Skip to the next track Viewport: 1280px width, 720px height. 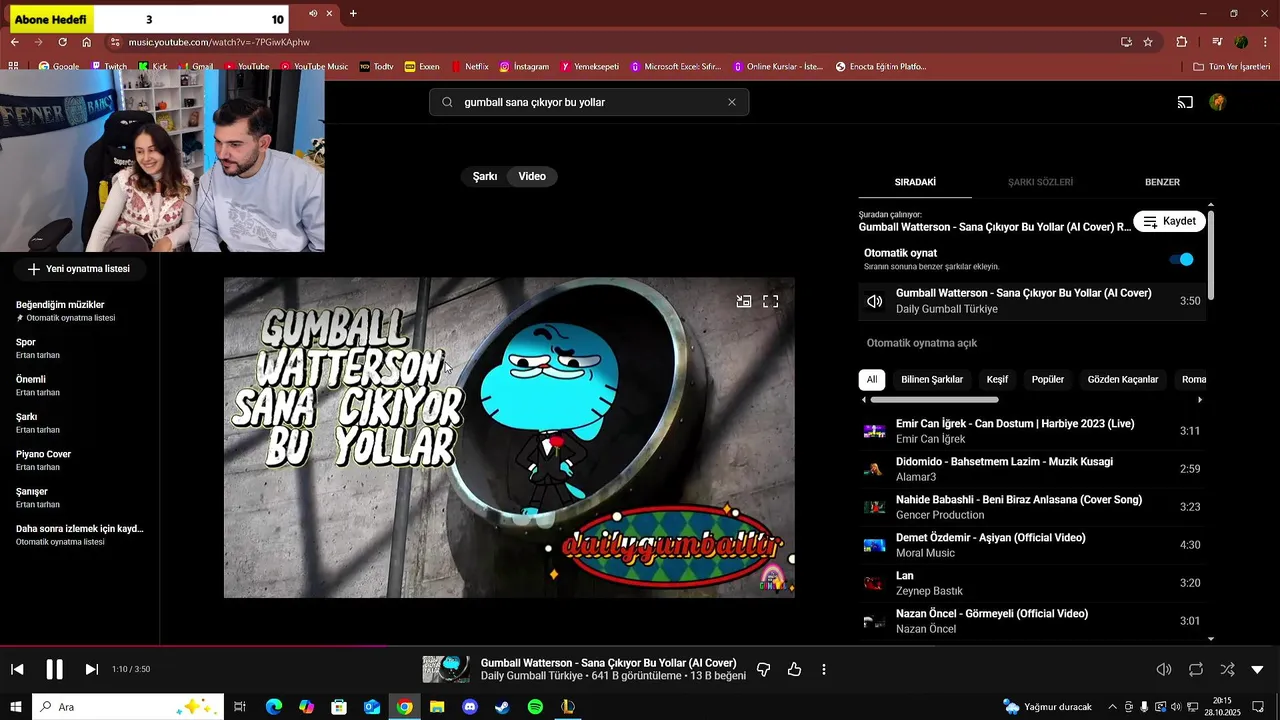coord(92,669)
